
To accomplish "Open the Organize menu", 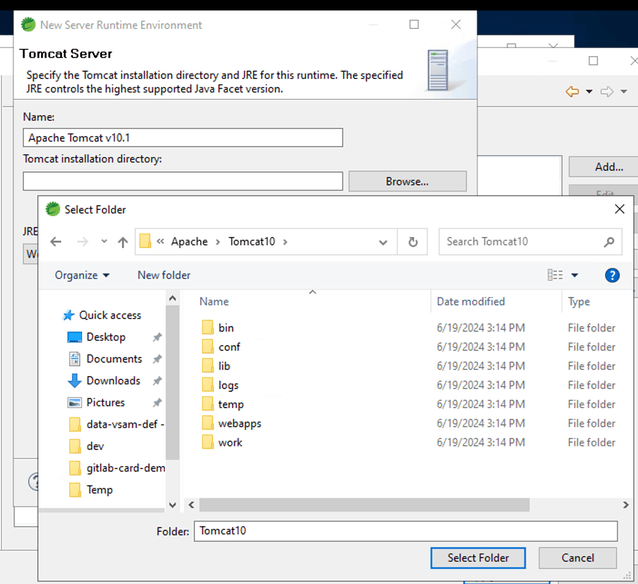I will pos(82,276).
